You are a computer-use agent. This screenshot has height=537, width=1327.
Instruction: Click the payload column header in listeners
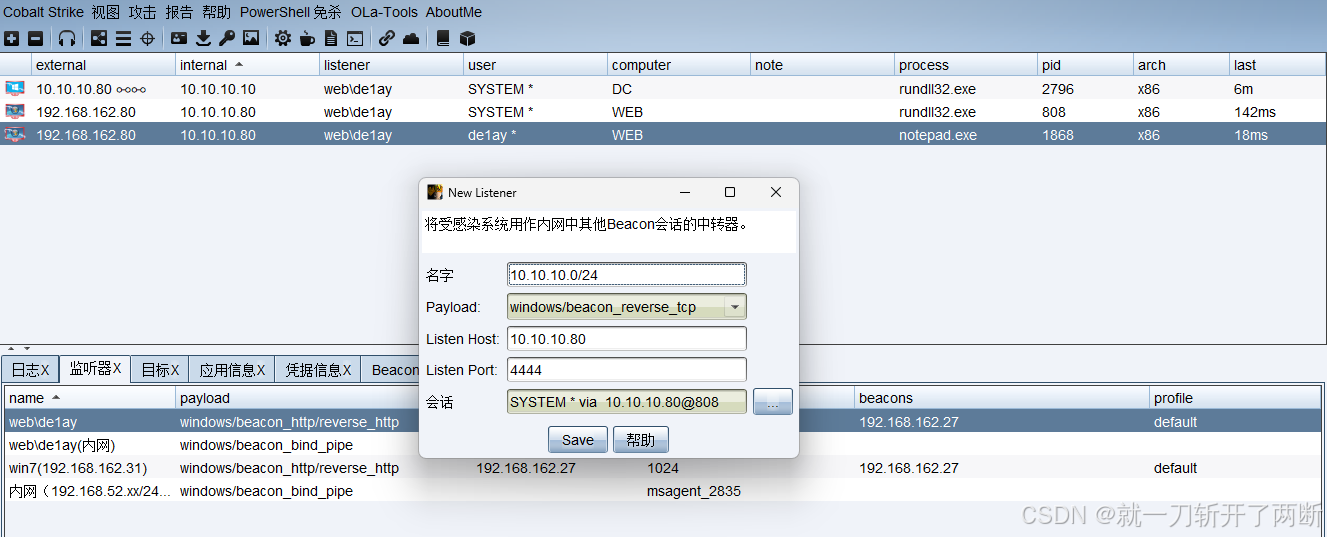point(297,398)
